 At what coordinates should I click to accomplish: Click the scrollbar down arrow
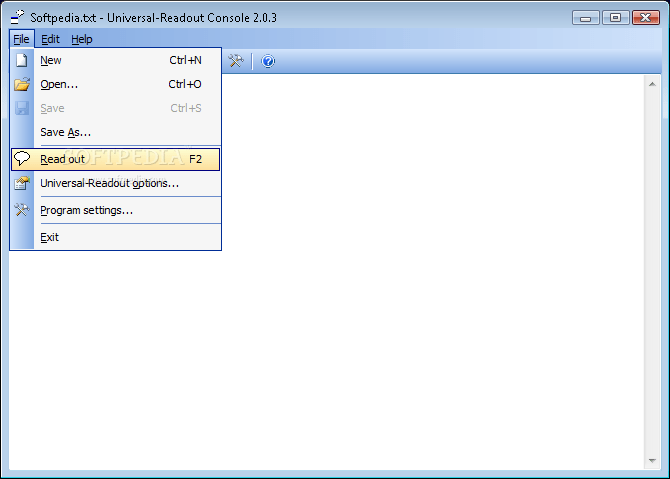click(x=652, y=461)
